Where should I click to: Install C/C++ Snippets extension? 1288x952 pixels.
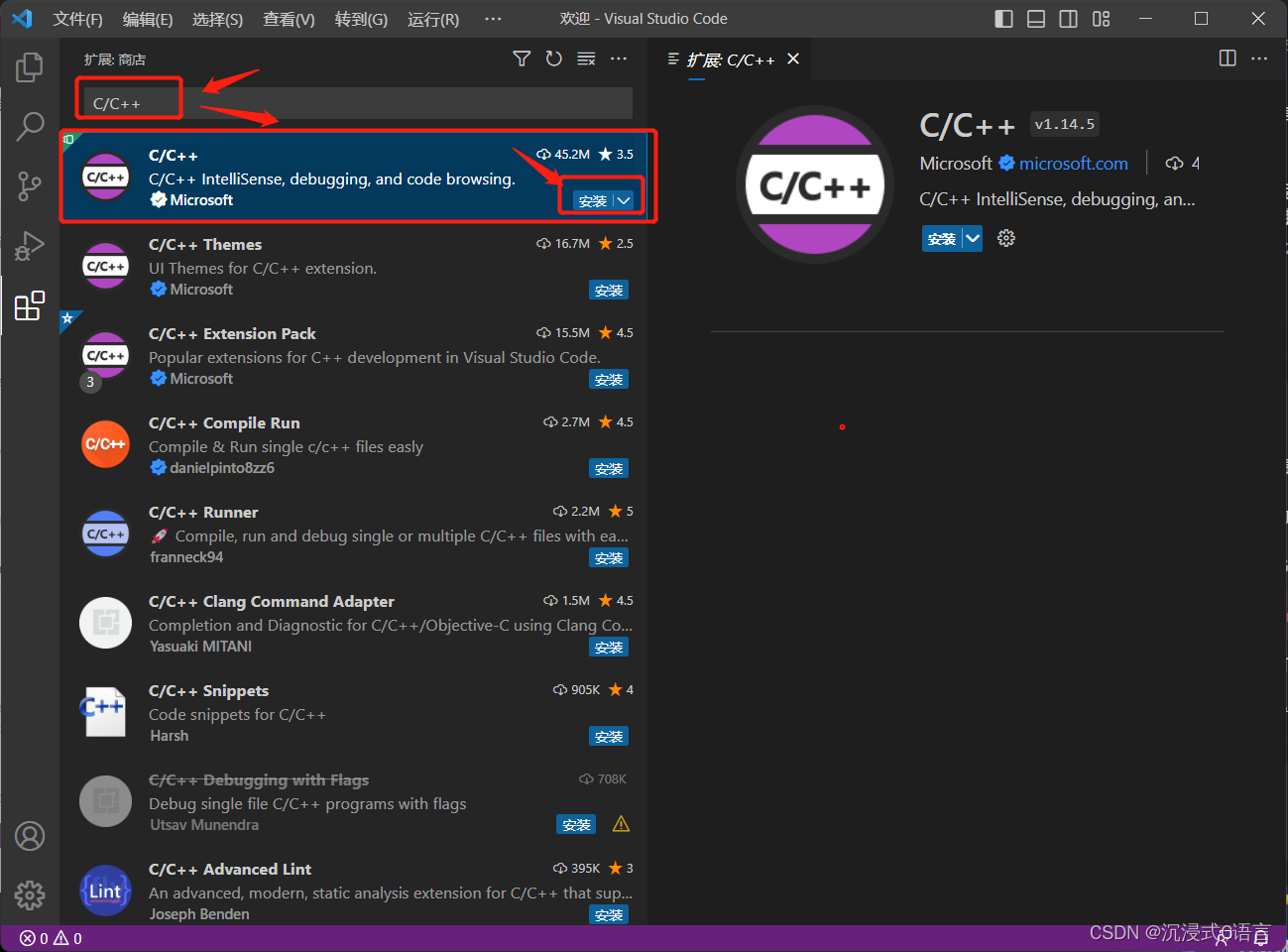pyautogui.click(x=609, y=737)
